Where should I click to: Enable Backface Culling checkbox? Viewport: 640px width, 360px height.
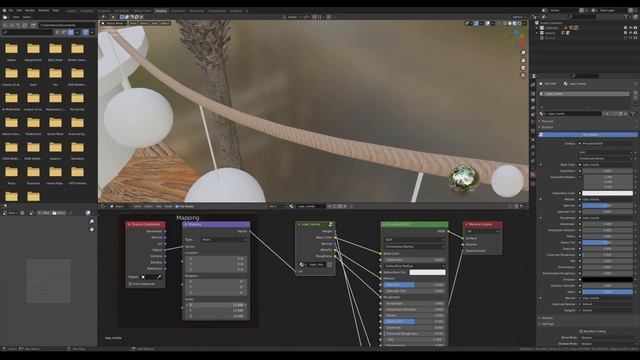(580, 331)
